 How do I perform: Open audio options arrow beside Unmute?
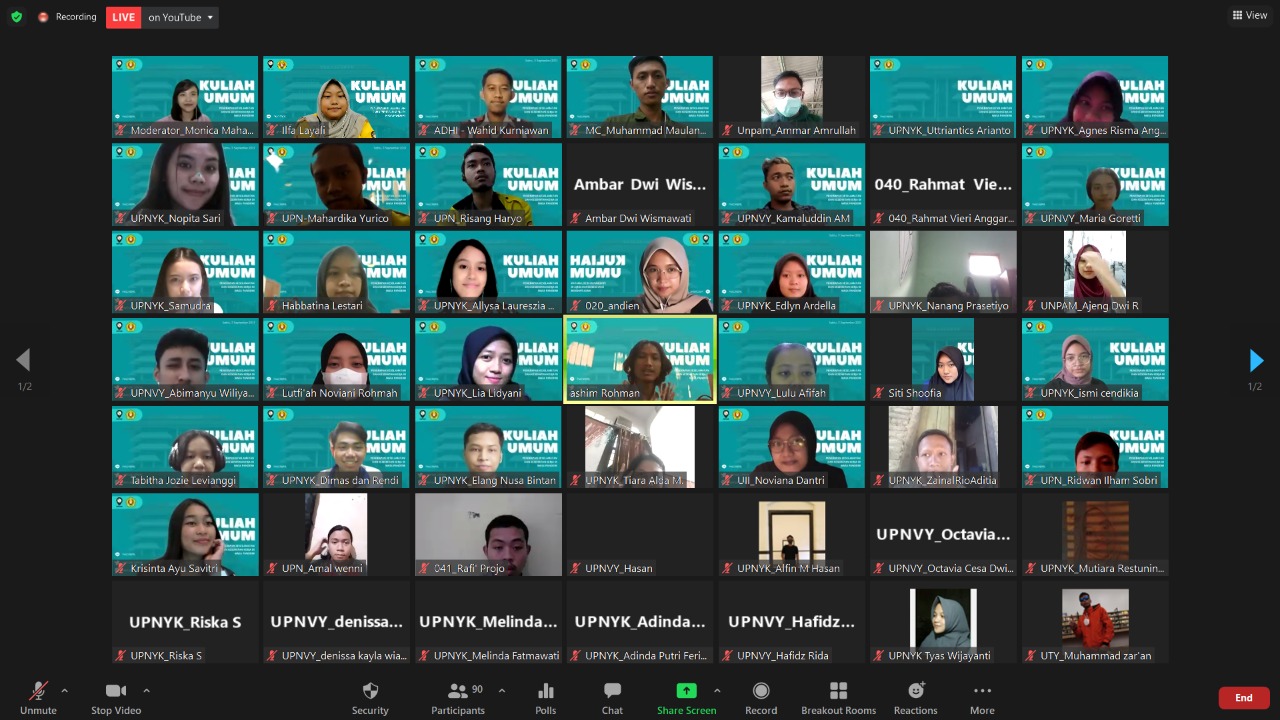pyautogui.click(x=65, y=690)
